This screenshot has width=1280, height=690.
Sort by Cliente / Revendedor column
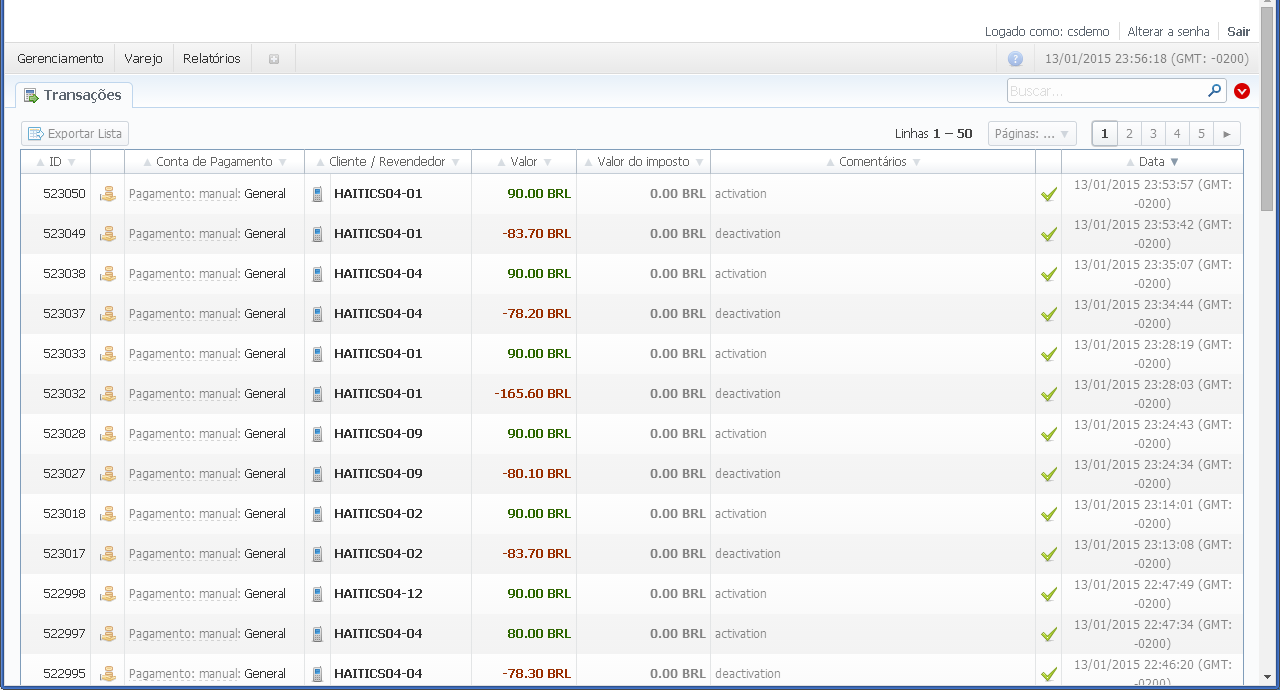pos(388,162)
